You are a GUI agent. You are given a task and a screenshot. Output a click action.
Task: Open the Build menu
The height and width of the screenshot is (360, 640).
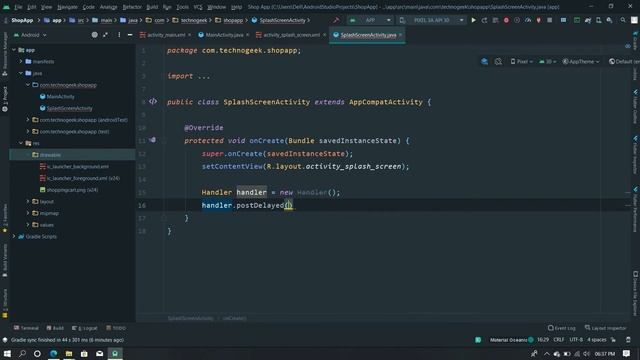152,7
